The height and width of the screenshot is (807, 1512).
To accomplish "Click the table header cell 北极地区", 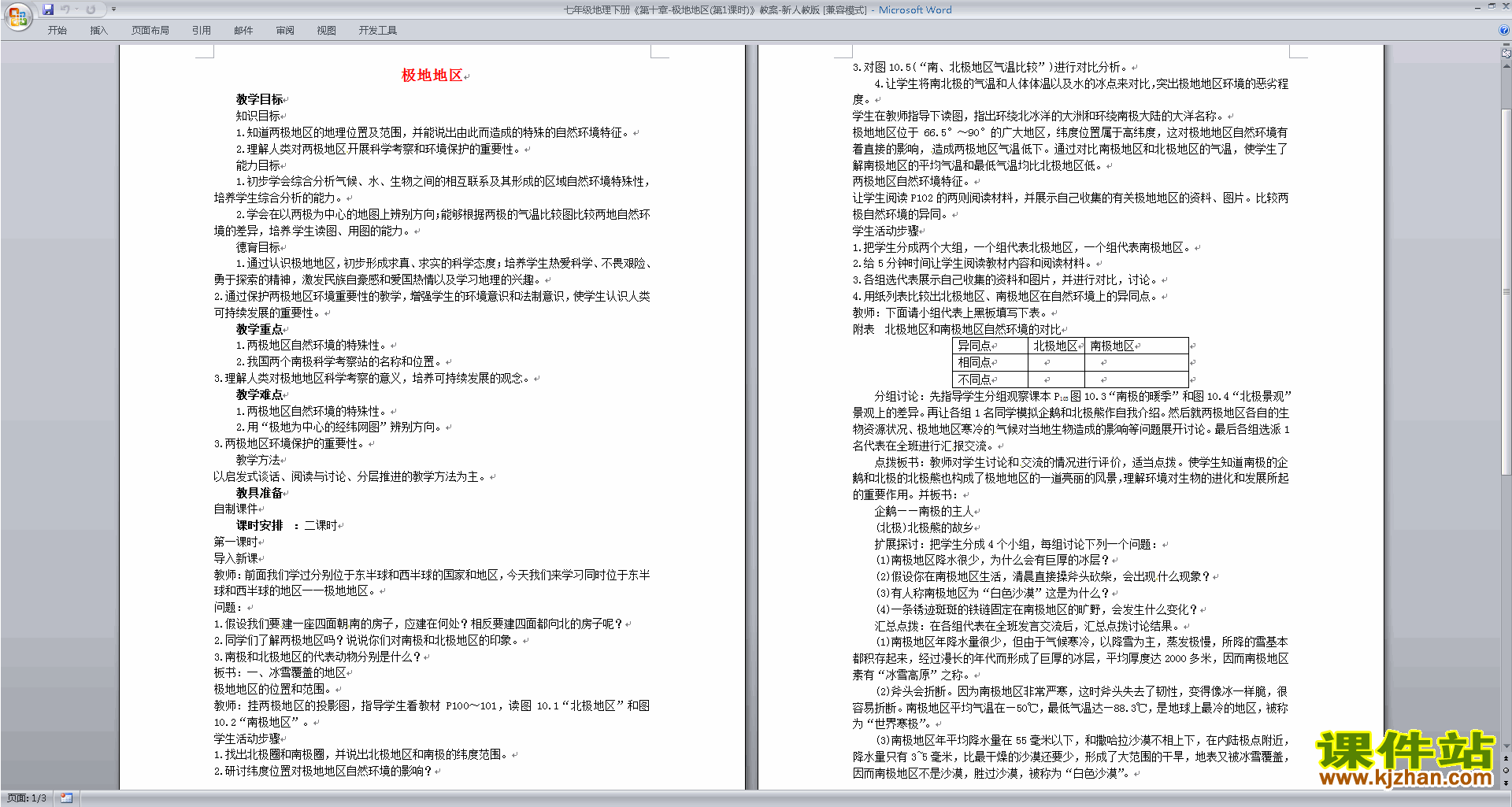I will [x=1055, y=346].
